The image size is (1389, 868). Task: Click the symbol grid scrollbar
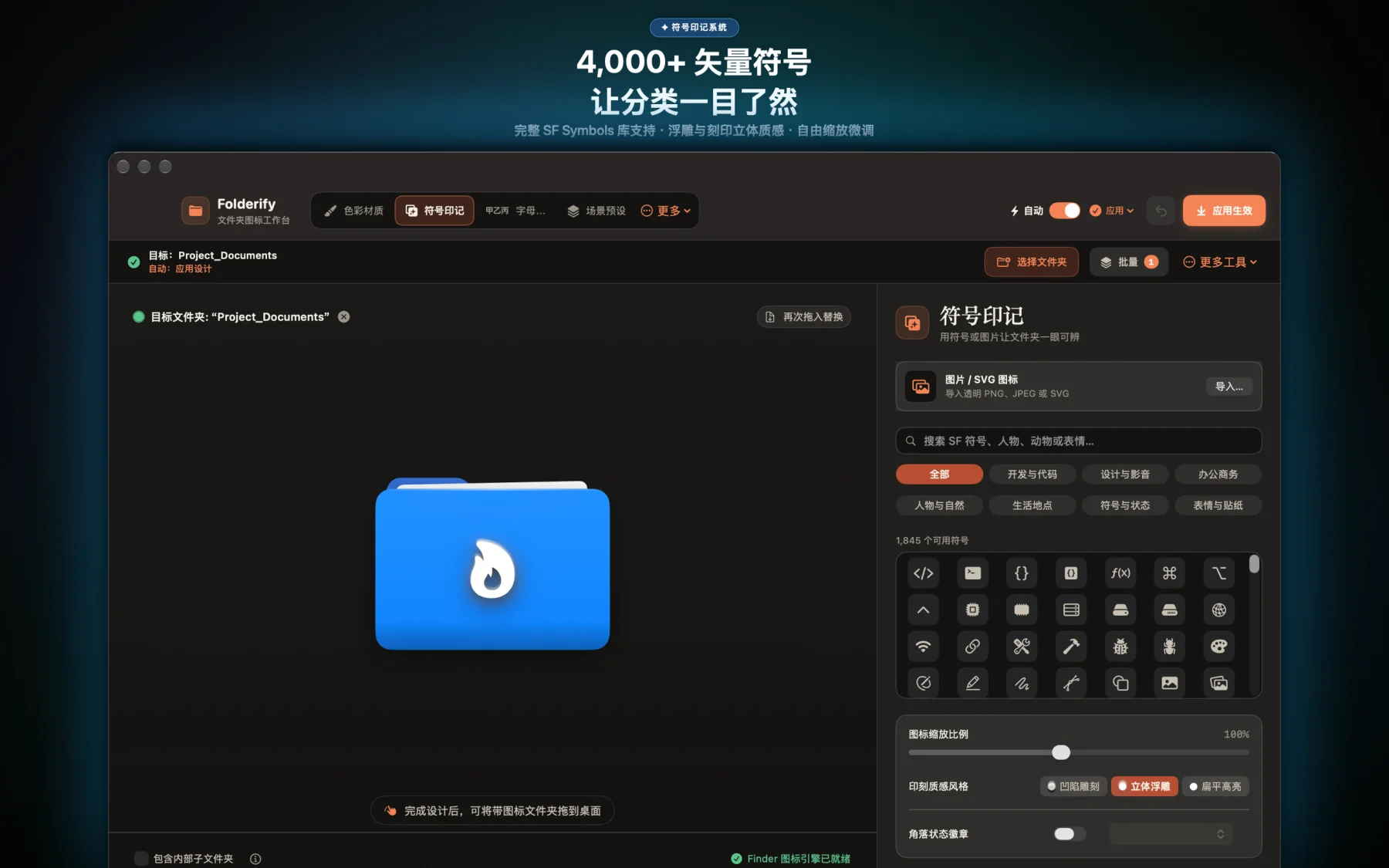point(1254,565)
